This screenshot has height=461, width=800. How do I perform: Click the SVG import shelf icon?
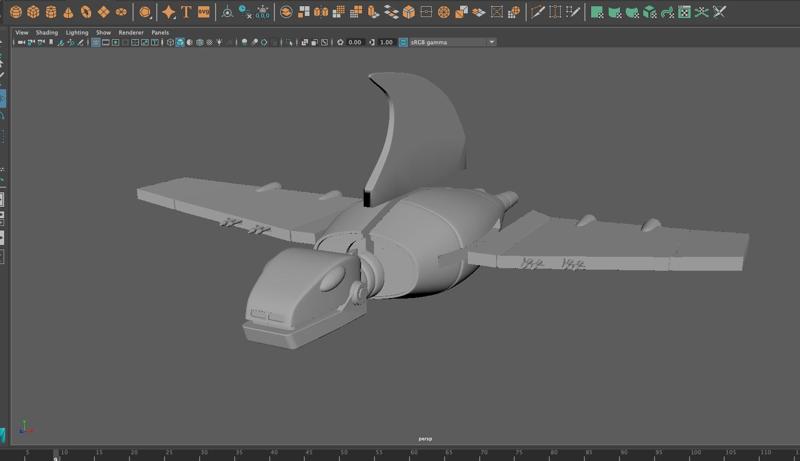click(204, 12)
